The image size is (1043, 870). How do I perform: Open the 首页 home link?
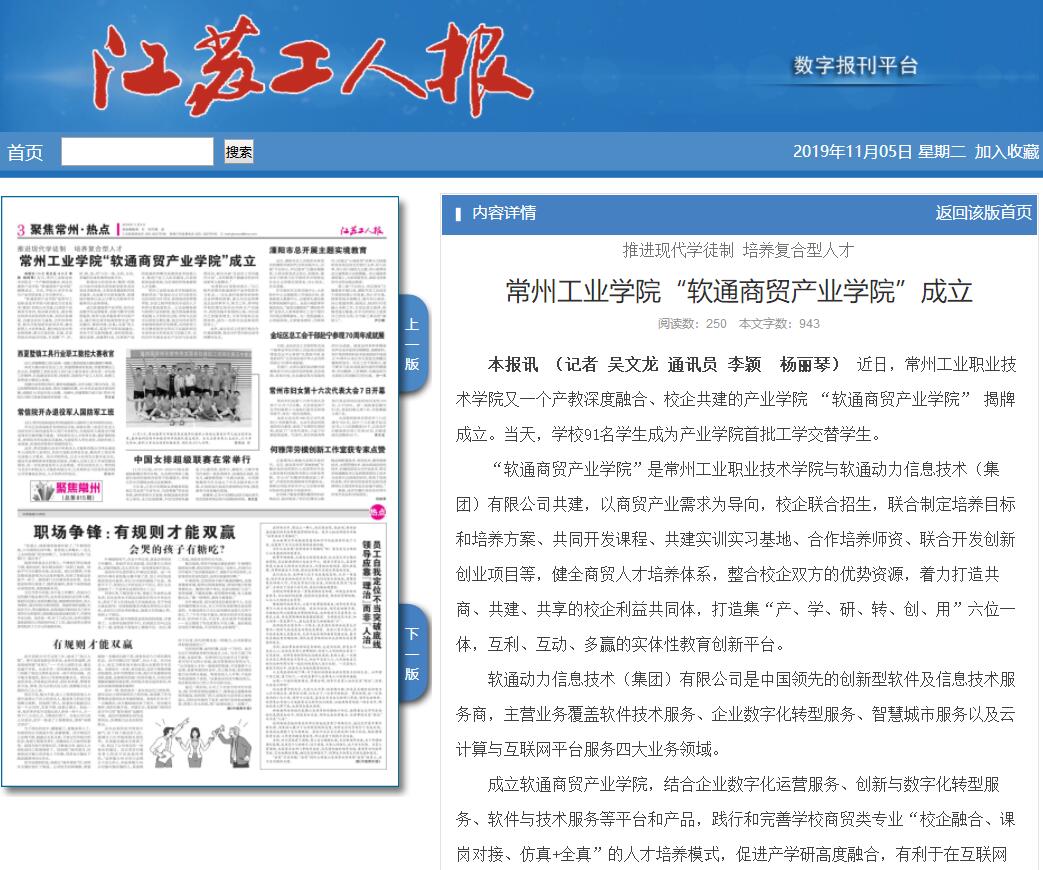(25, 152)
